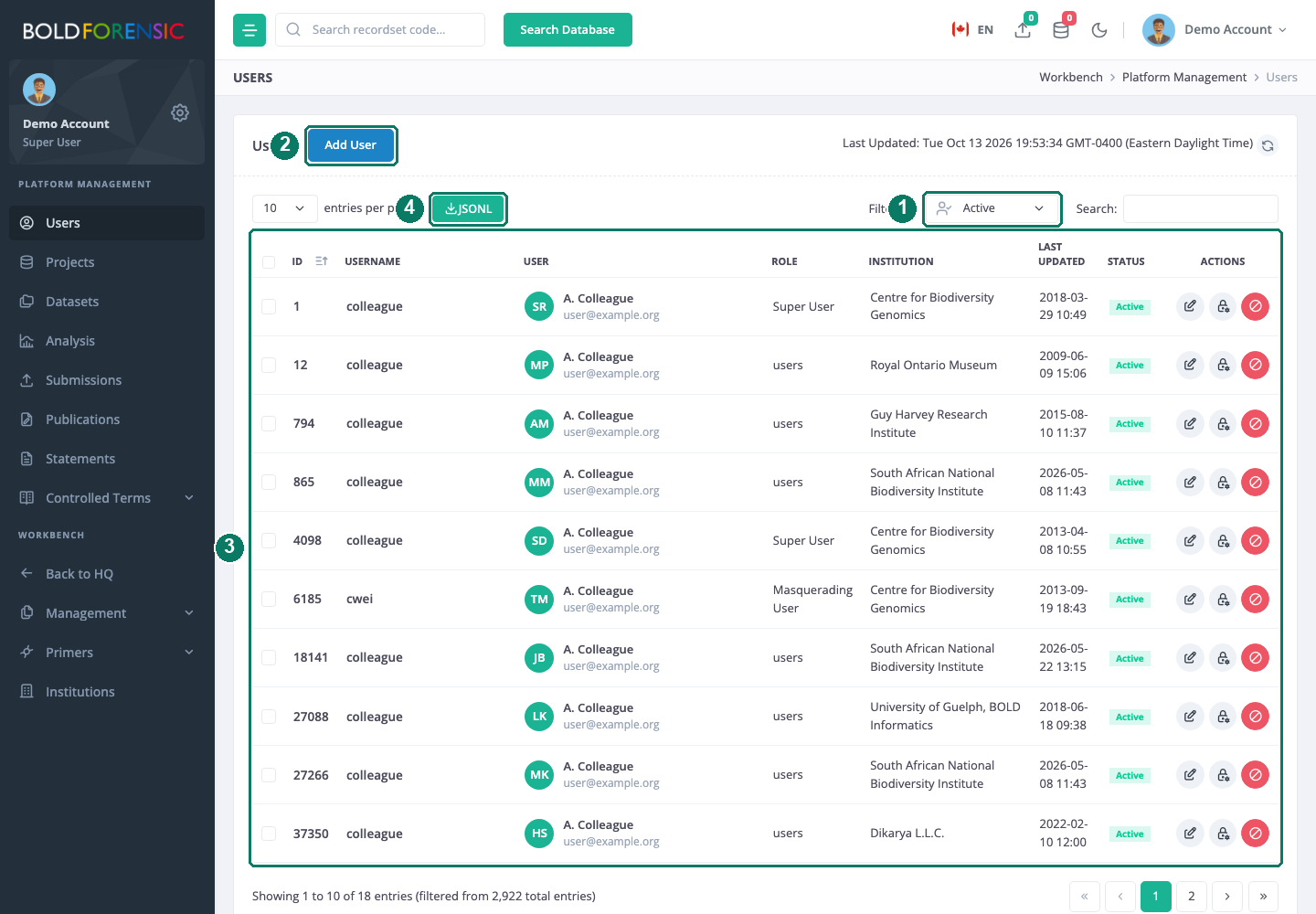Open Submissions from the sidebar
Screen dimensions: 1316x914
pyautogui.click(x=107, y=380)
